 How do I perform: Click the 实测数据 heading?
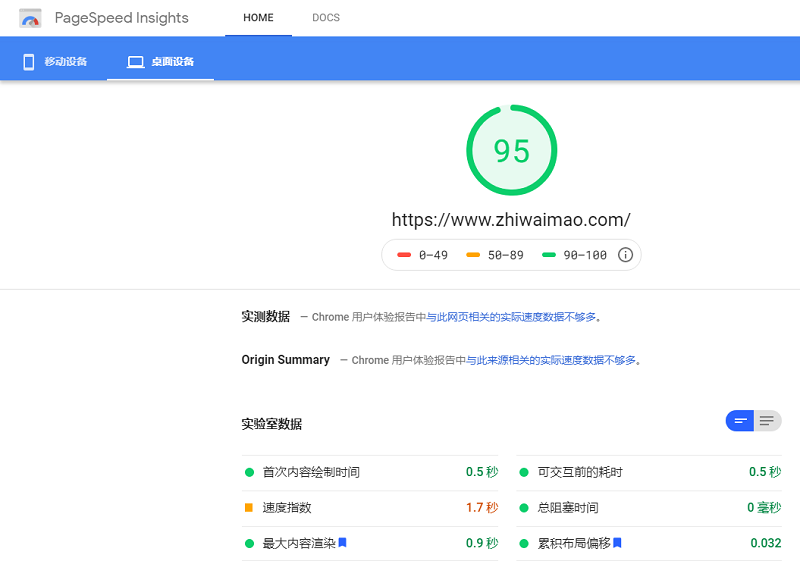click(265, 317)
